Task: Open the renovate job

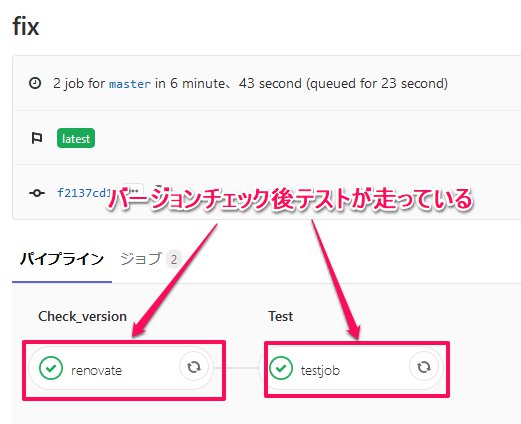Action: tap(121, 368)
